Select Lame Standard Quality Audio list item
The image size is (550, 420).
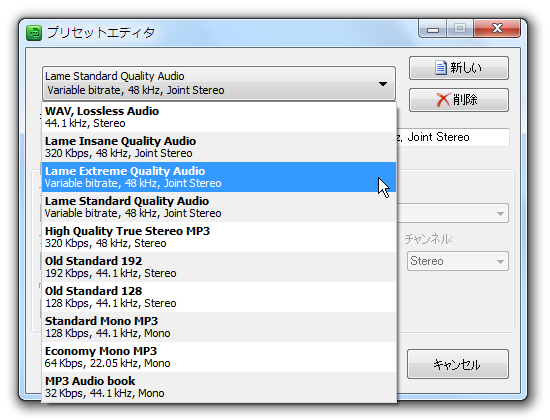click(219, 207)
